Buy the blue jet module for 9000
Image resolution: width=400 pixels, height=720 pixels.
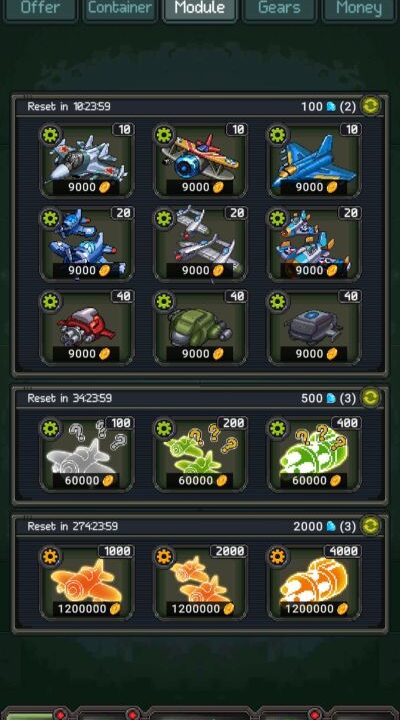point(314,160)
